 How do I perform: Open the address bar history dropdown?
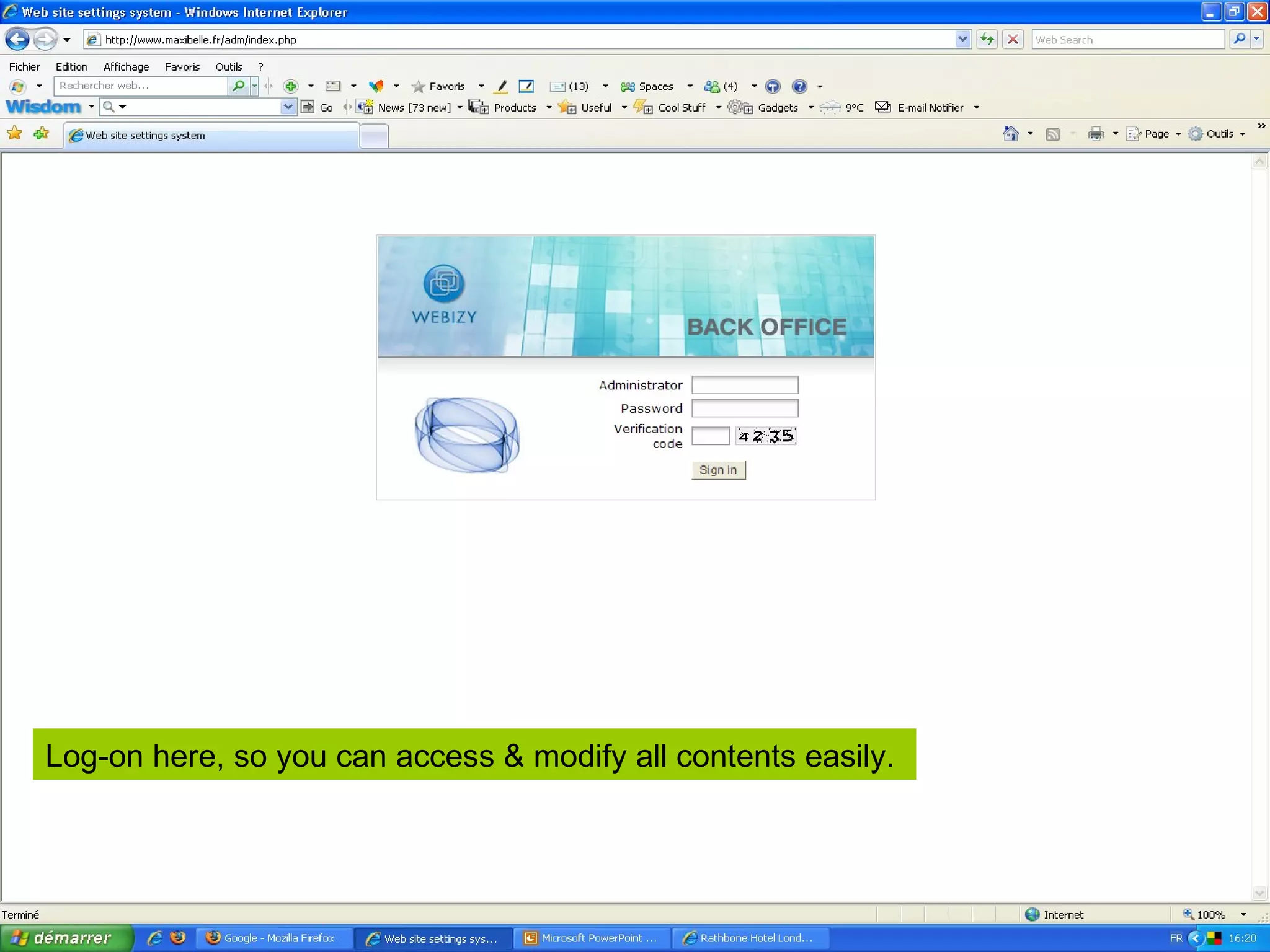pos(962,40)
